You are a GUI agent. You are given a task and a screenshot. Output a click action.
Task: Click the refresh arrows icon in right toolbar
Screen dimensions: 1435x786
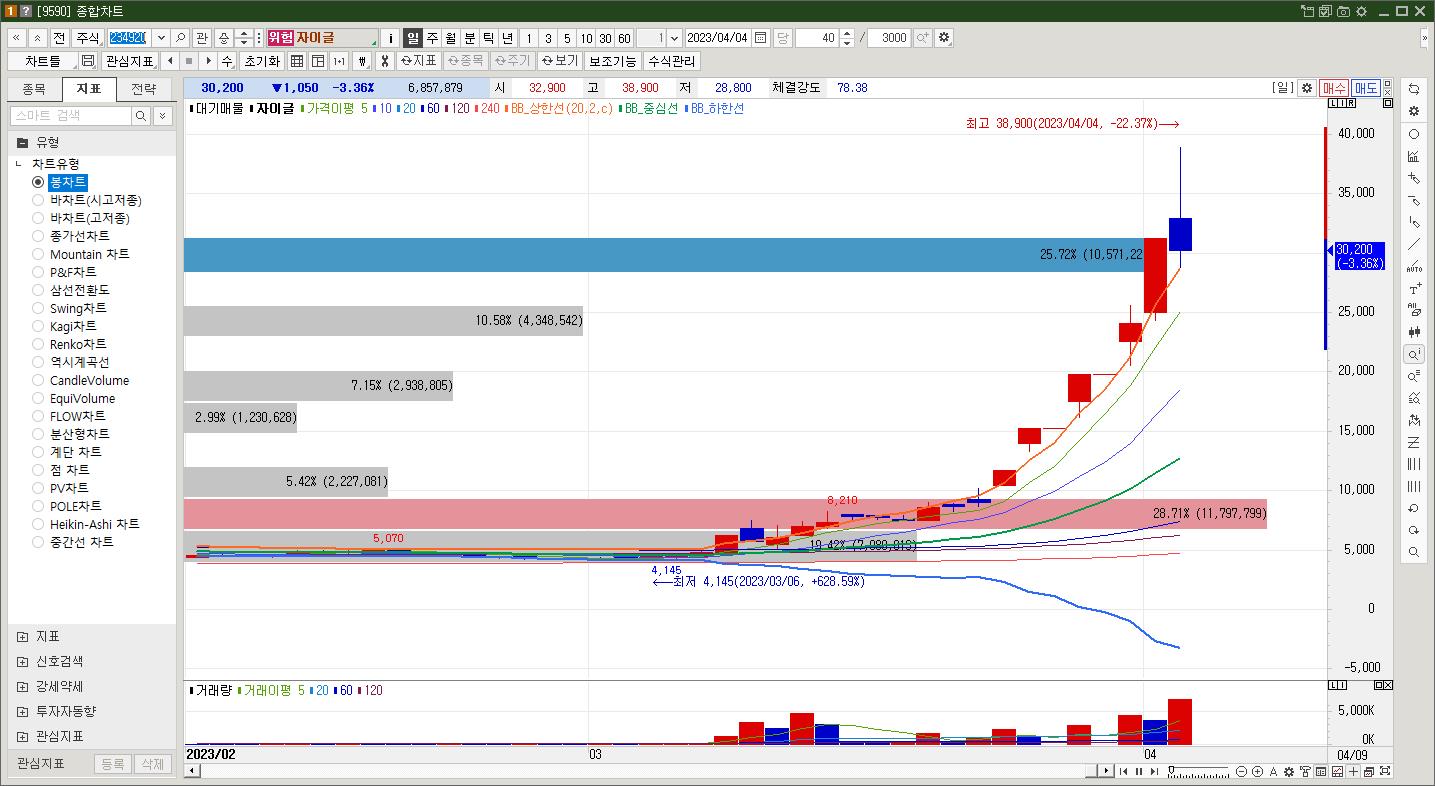[1413, 89]
